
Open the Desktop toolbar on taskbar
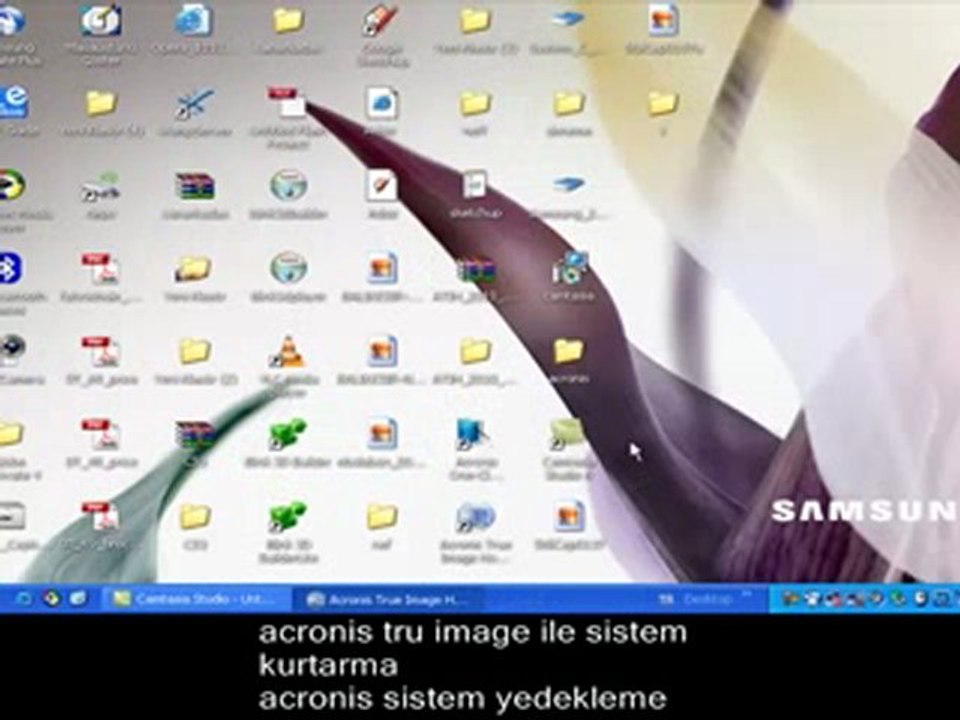(707, 599)
